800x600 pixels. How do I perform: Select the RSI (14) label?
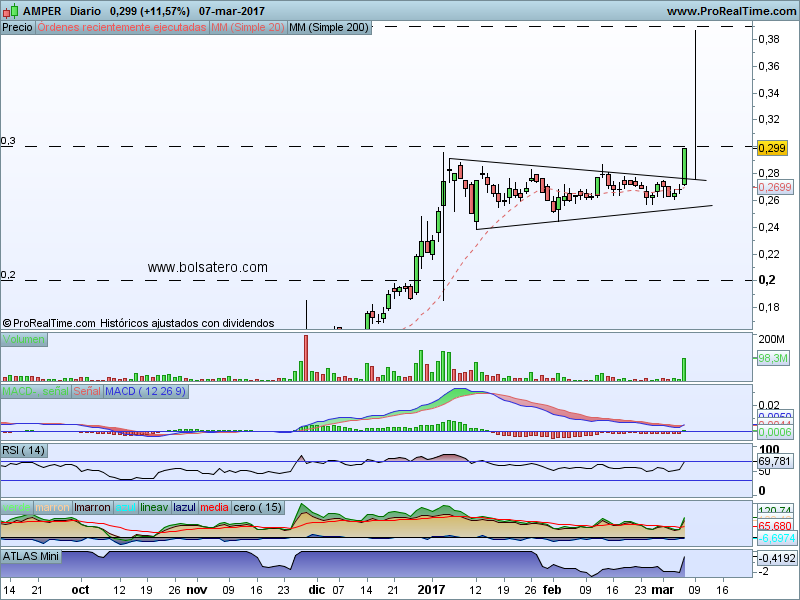point(24,449)
